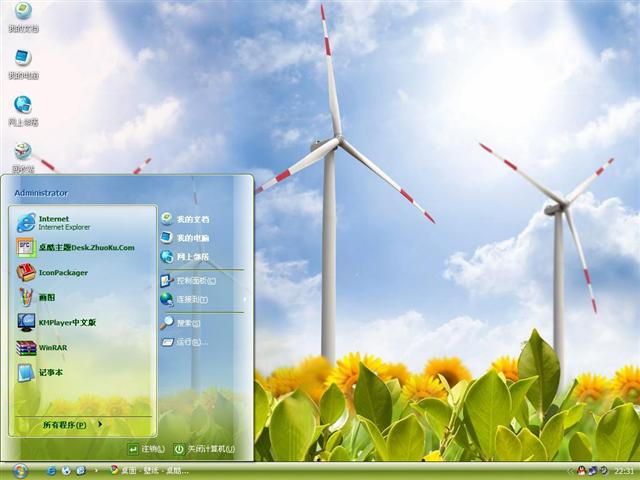Click the Start orb on the taskbar
Image resolution: width=640 pixels, height=480 pixels.
[20, 470]
